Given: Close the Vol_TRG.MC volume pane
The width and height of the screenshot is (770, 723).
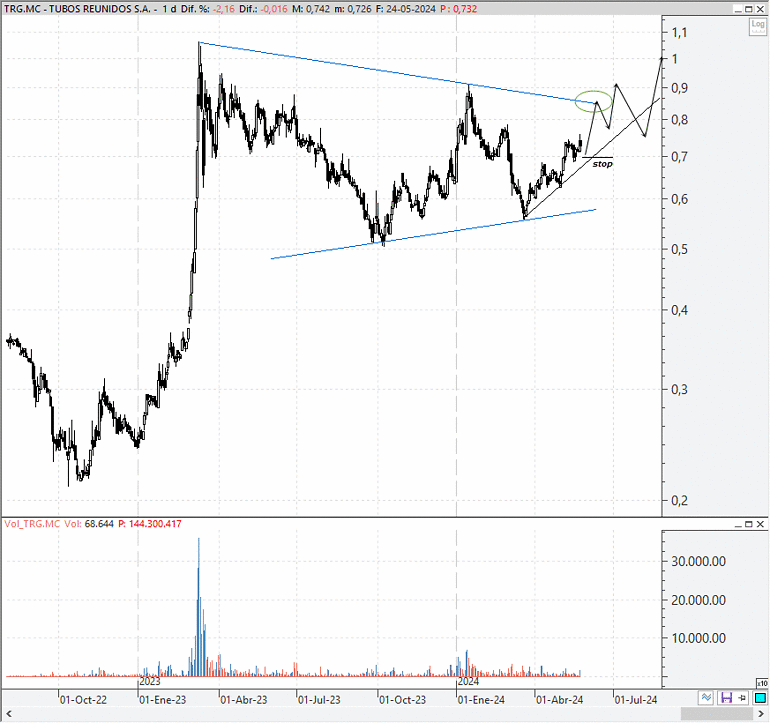Looking at the screenshot, I should pos(760,524).
